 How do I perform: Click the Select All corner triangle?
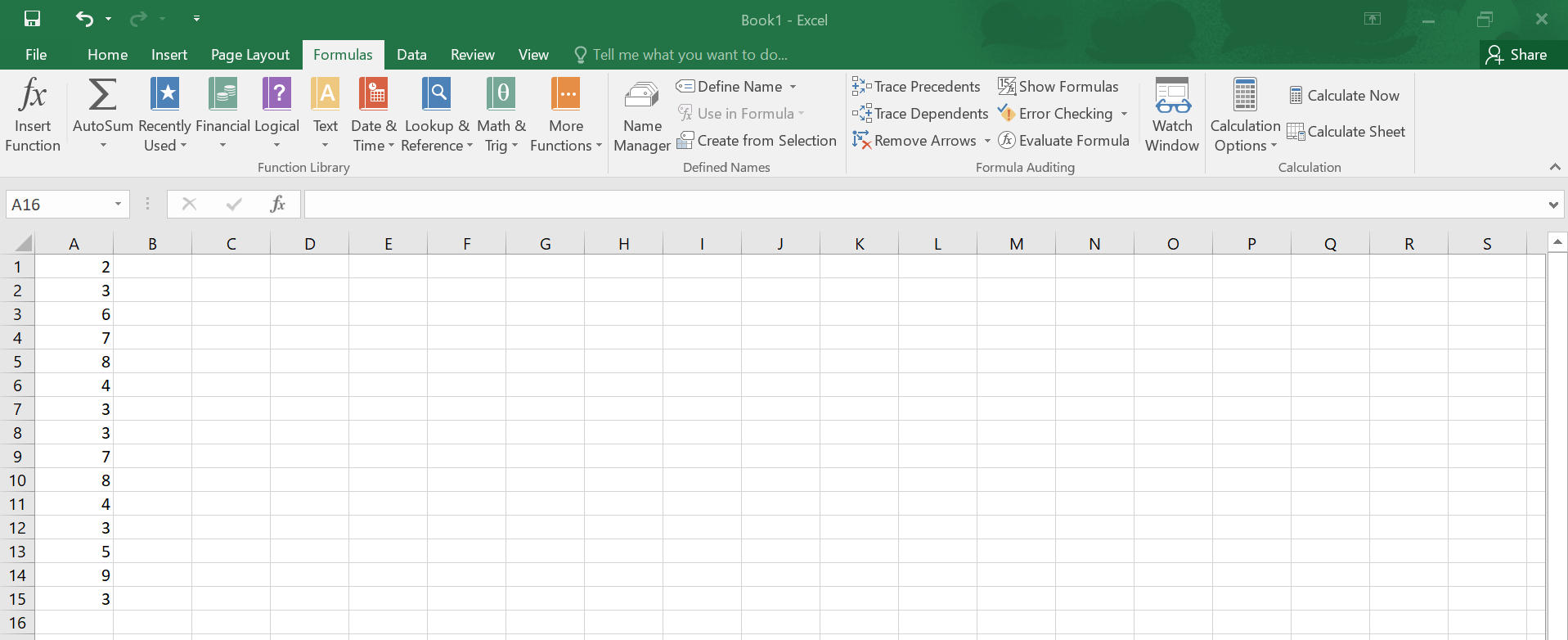pyautogui.click(x=23, y=243)
